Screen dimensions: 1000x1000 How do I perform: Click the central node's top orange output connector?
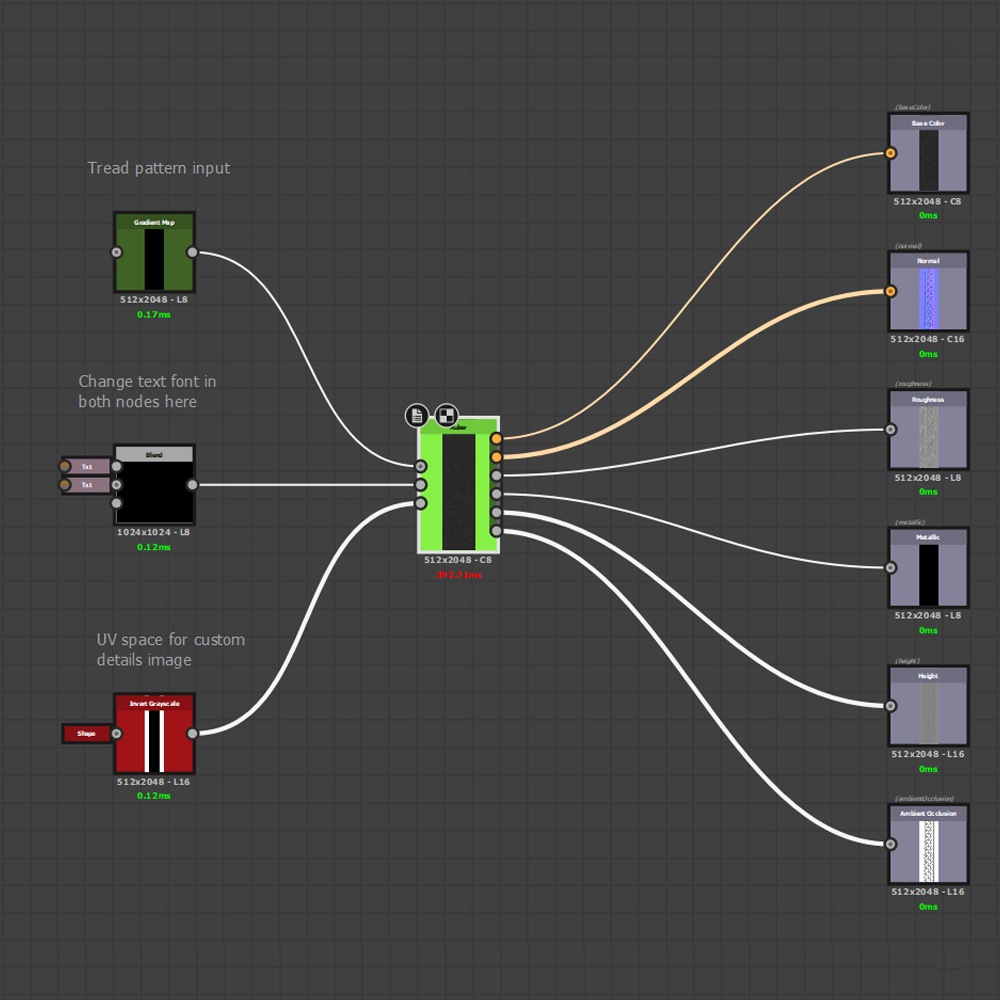click(x=497, y=439)
